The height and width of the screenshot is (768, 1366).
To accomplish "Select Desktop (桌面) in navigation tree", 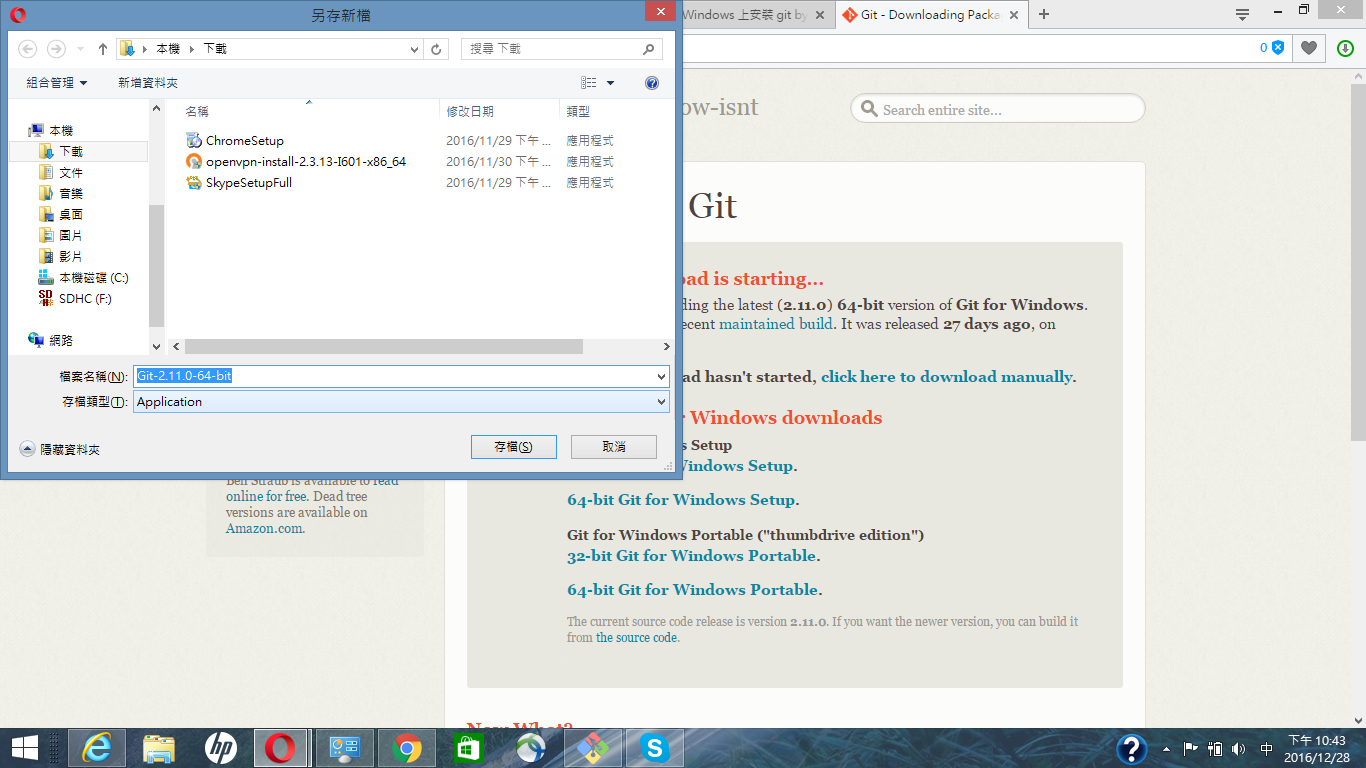I will click(71, 215).
